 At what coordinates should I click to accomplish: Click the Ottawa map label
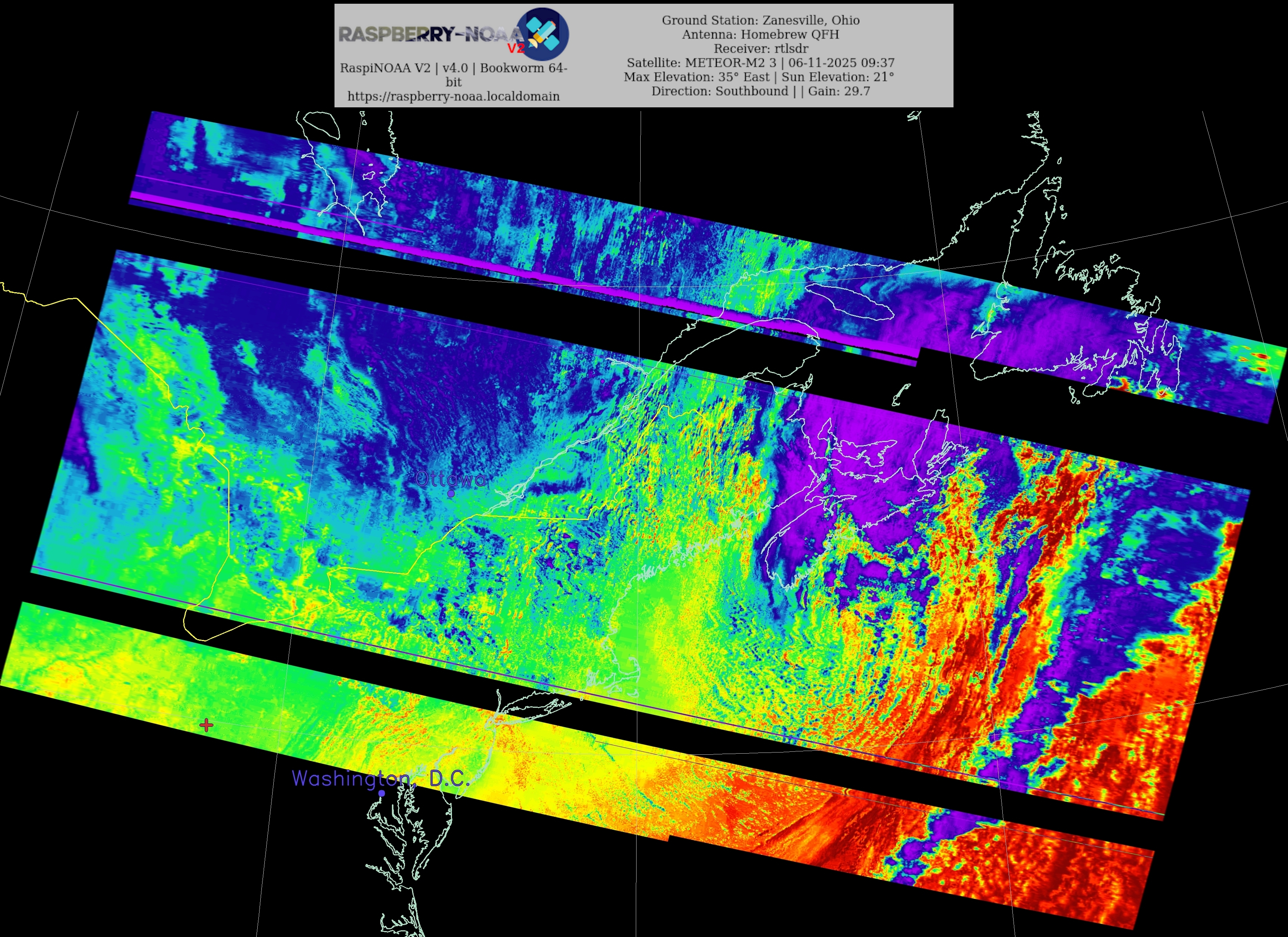click(x=451, y=479)
